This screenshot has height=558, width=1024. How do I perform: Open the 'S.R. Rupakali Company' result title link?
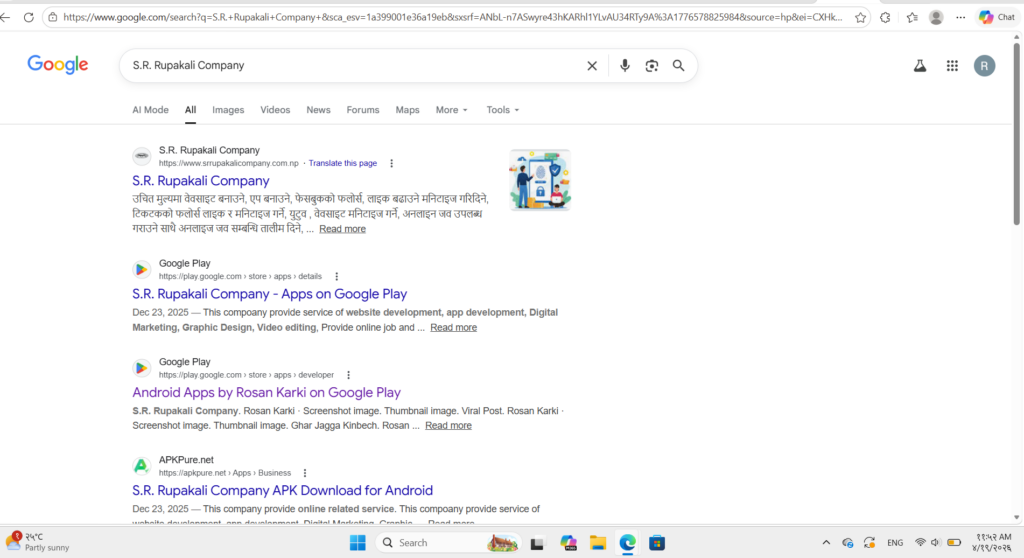click(x=200, y=181)
